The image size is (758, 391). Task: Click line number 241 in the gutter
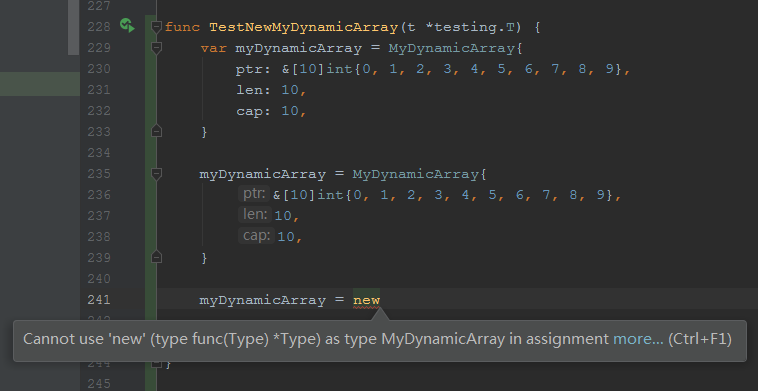point(99,300)
